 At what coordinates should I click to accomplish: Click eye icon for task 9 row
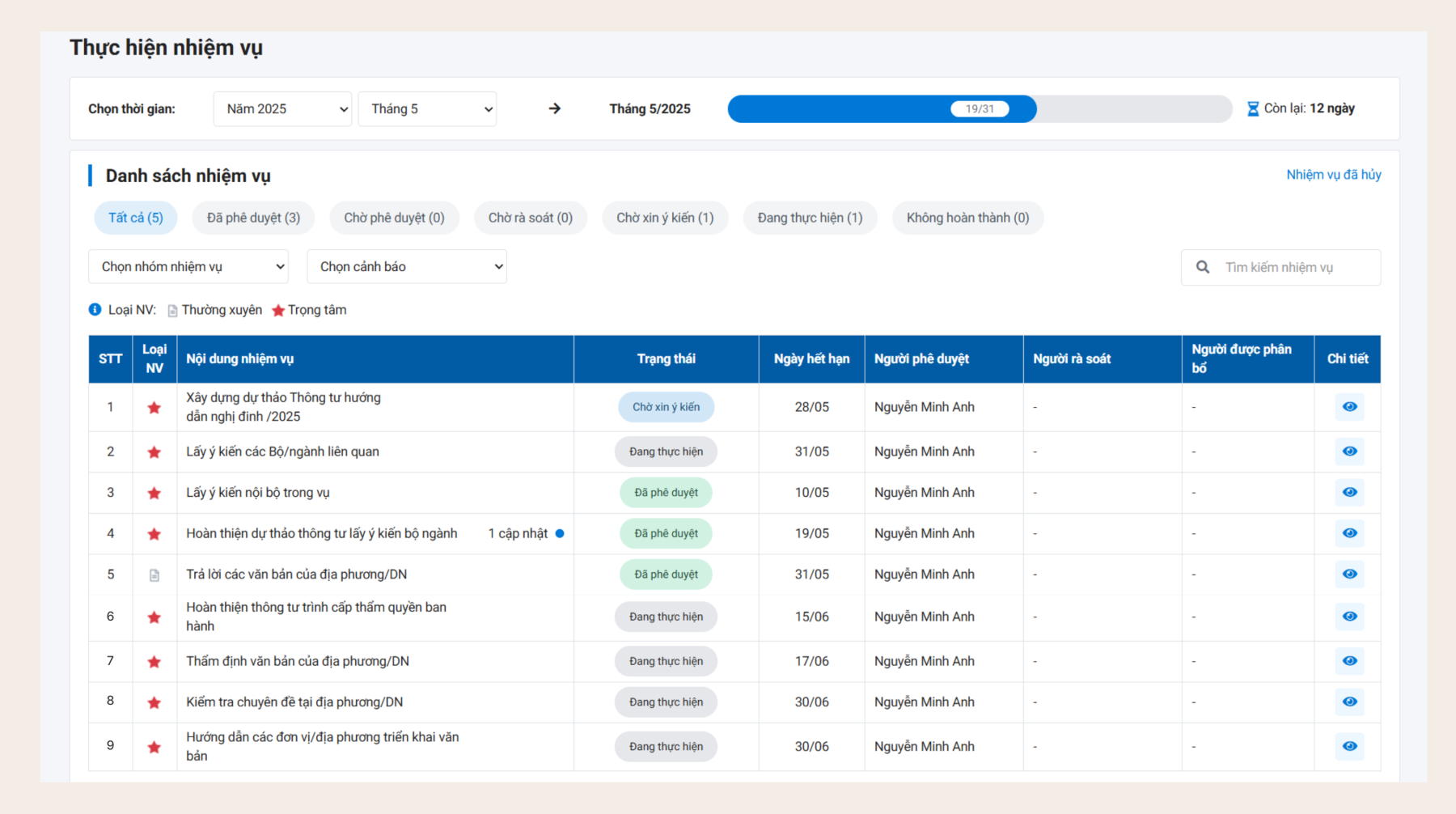pos(1349,746)
